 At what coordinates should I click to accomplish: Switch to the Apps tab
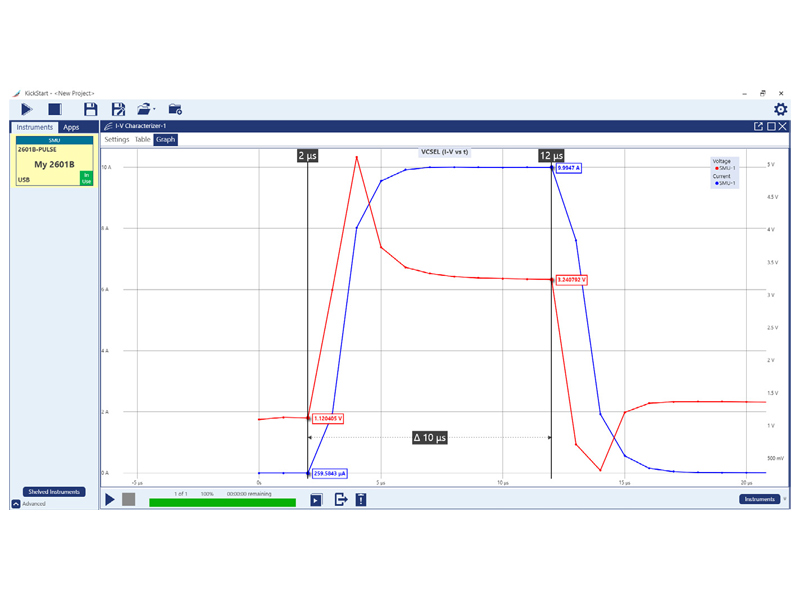pyautogui.click(x=71, y=128)
